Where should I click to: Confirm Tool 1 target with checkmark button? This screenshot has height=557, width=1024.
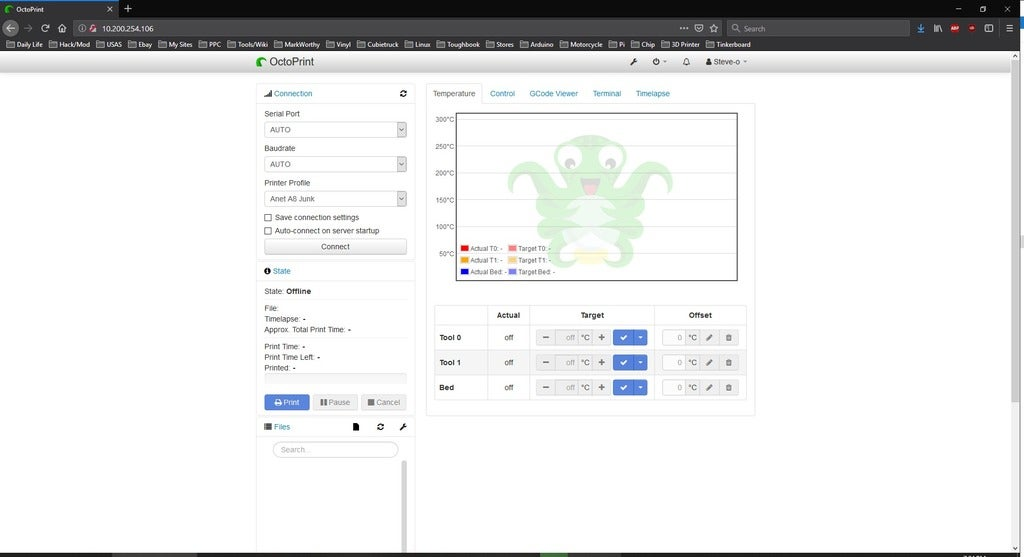[x=624, y=362]
